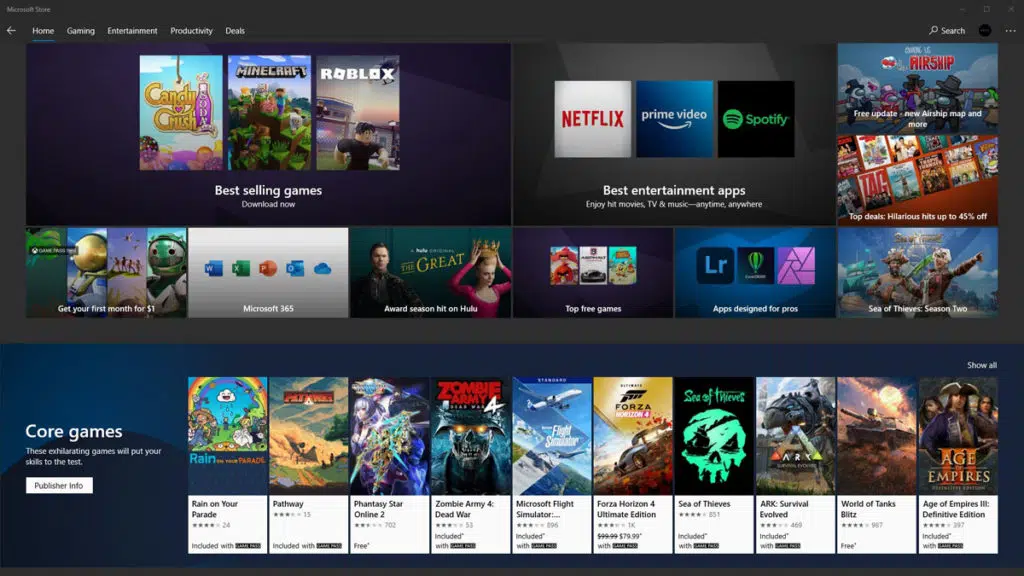Click the 'Apps designed for pros' caption

tap(756, 308)
